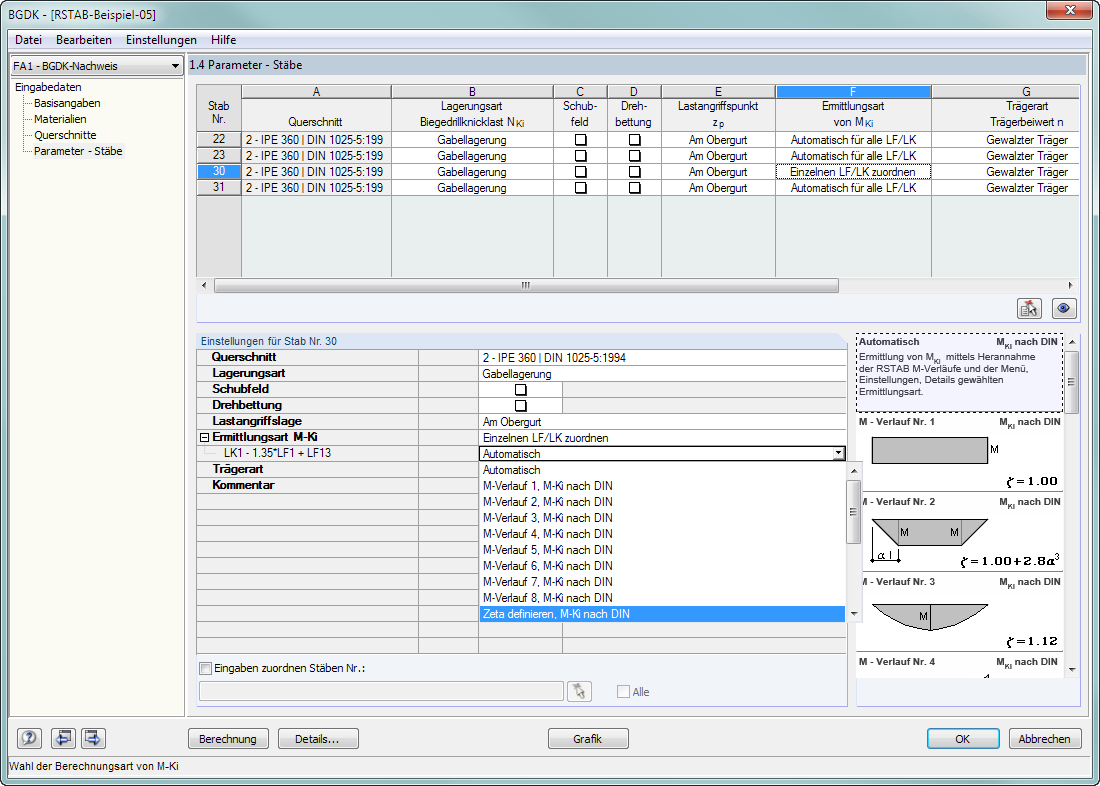This screenshot has height=786, width=1100.
Task: Click the Grafik button
Action: 588,739
